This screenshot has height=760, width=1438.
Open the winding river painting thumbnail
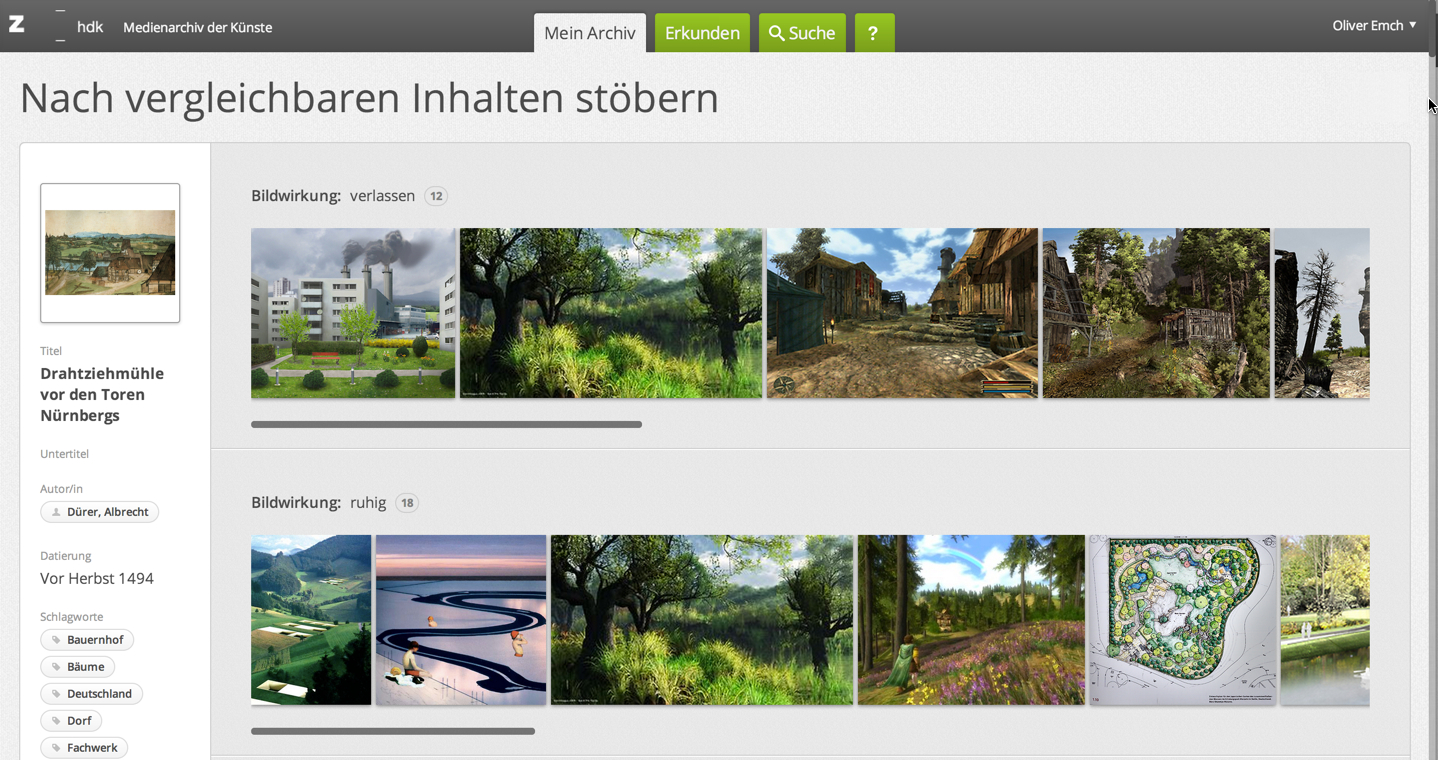click(461, 620)
